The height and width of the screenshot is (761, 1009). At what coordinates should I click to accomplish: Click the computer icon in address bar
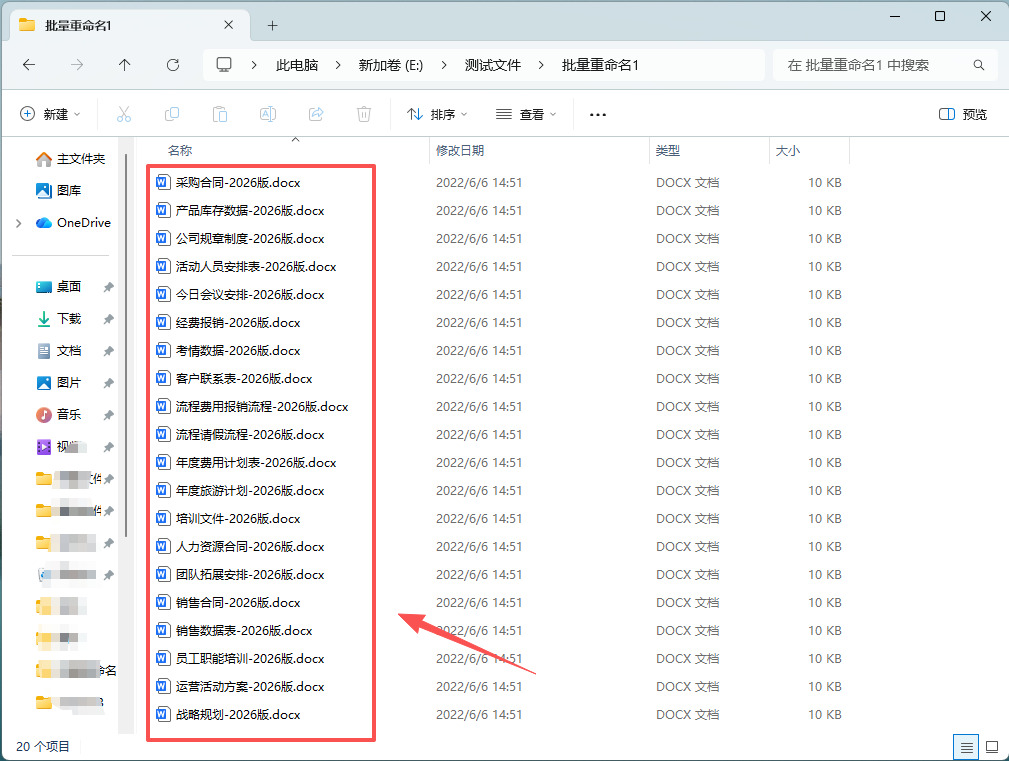pyautogui.click(x=224, y=65)
